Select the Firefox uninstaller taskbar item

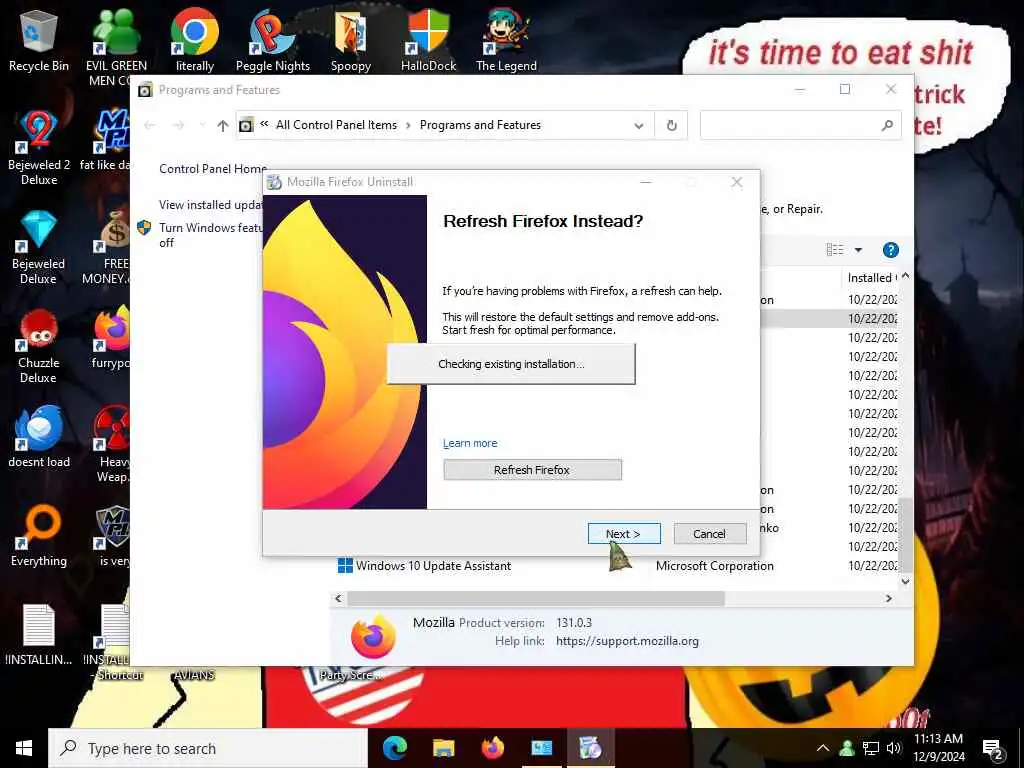pos(590,748)
